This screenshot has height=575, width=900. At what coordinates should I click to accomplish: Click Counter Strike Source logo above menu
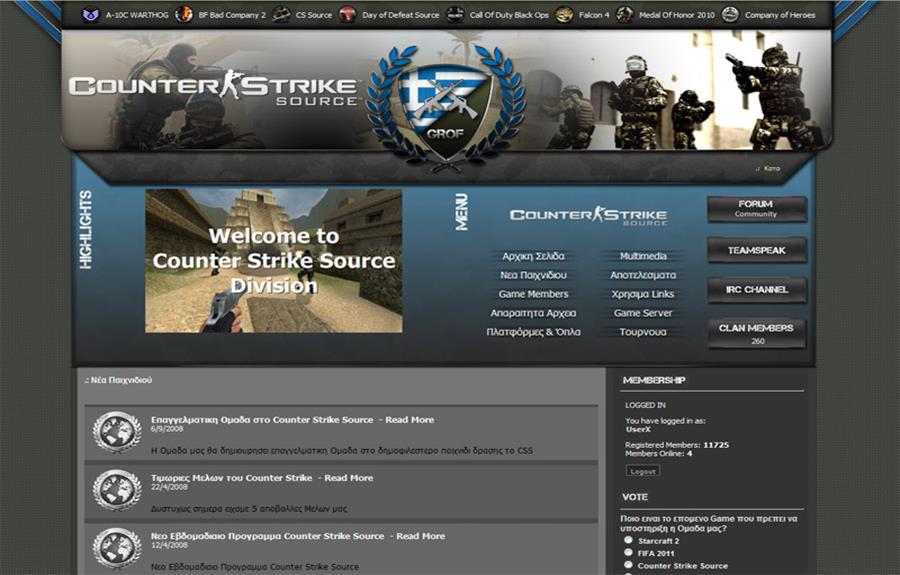(588, 215)
